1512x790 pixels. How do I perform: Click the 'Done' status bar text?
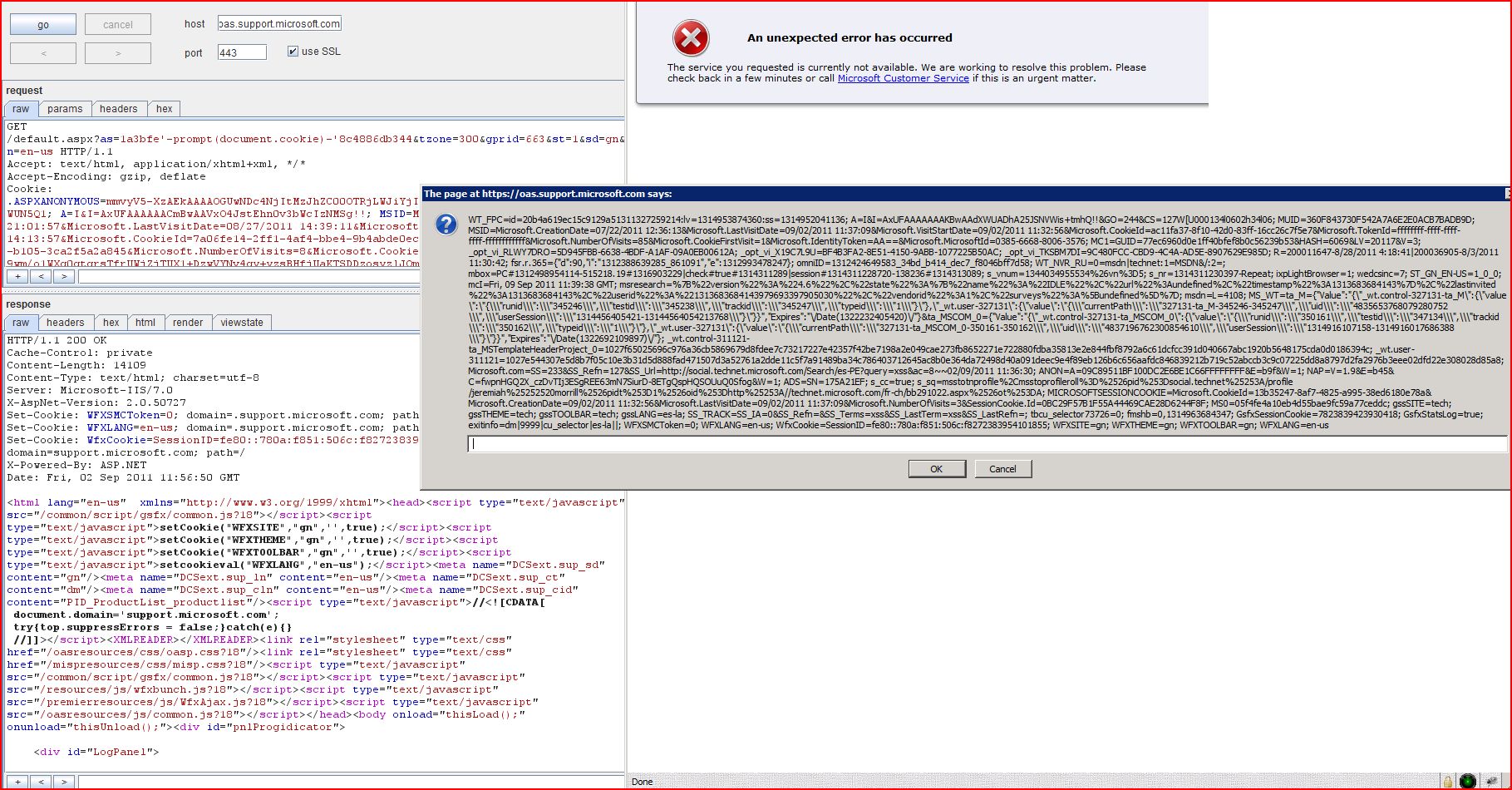[643, 782]
